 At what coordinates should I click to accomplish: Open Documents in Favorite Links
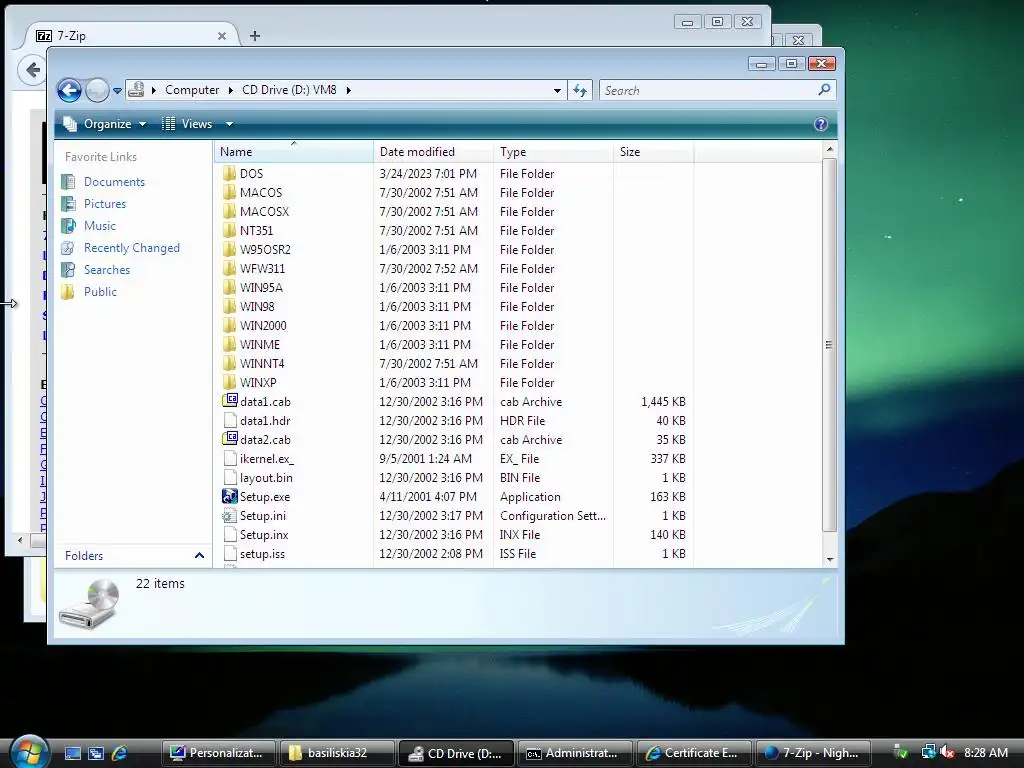114,182
